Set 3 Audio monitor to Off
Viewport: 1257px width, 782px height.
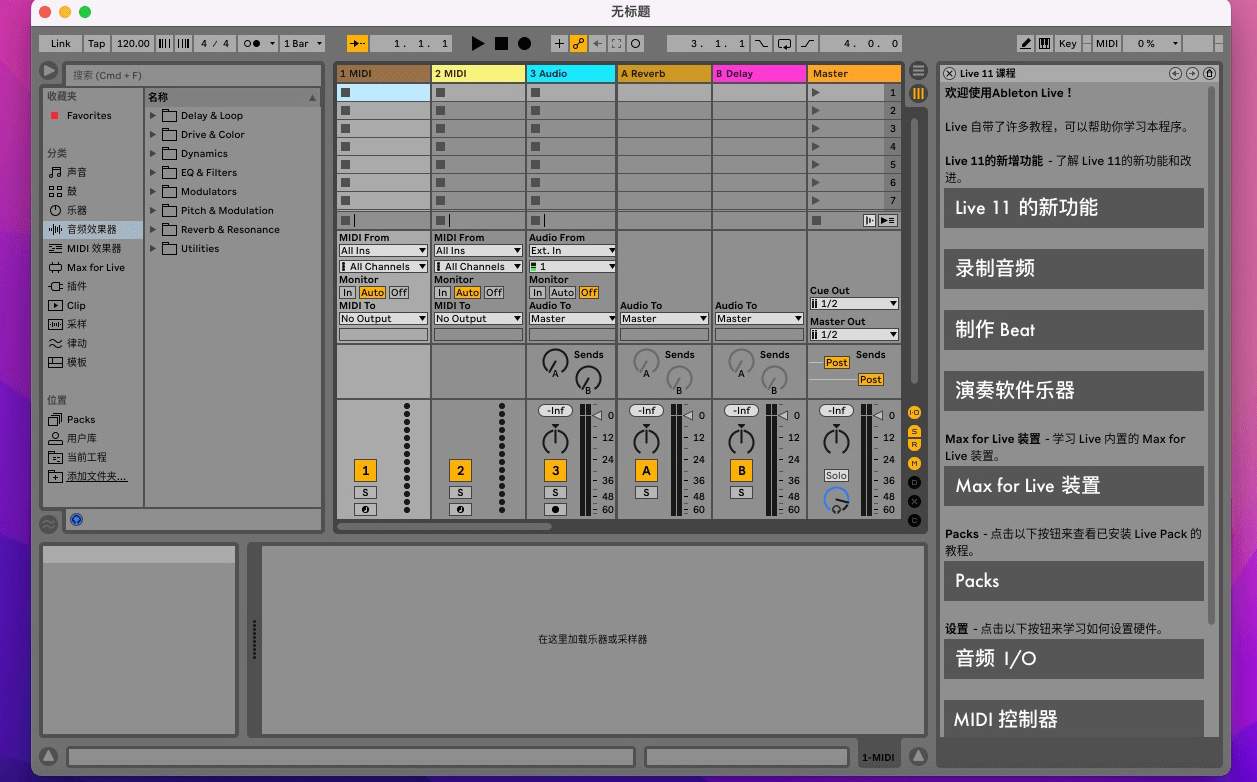point(589,292)
